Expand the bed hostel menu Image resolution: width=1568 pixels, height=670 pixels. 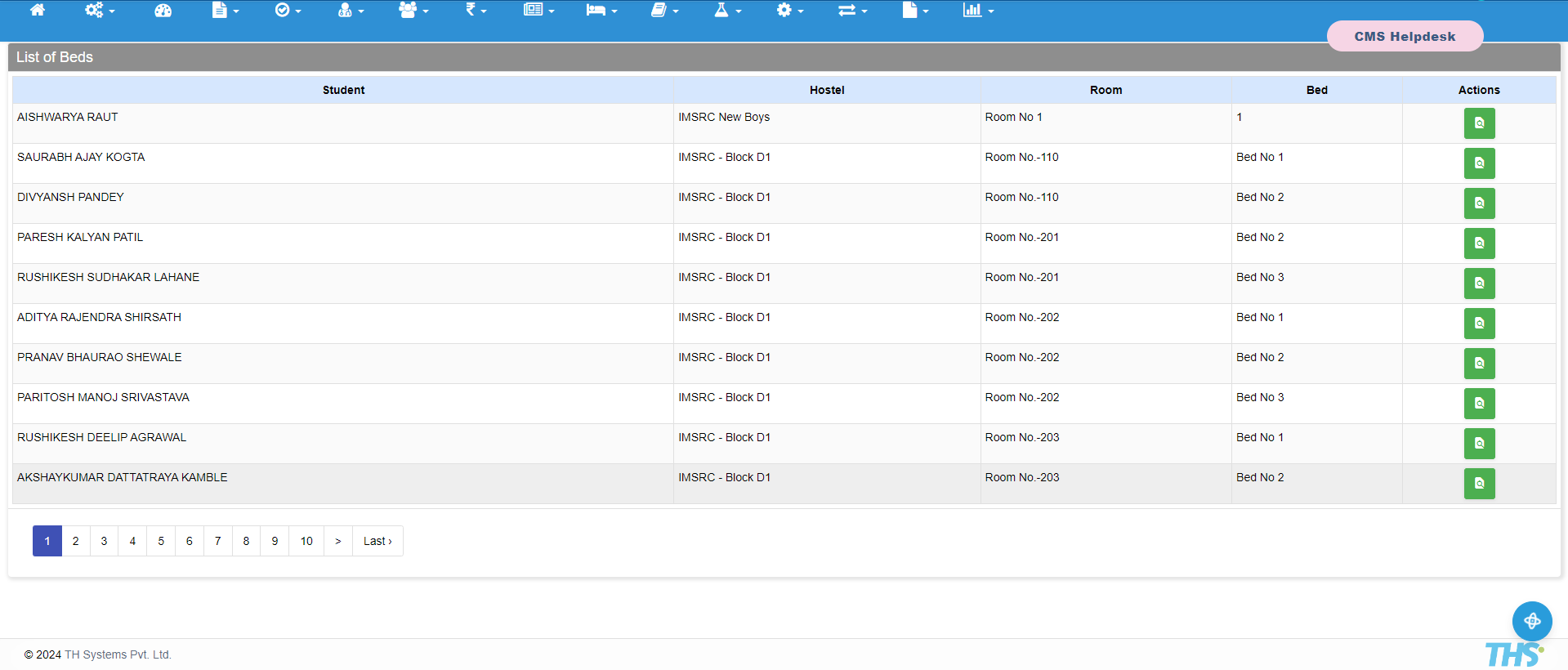[x=601, y=11]
